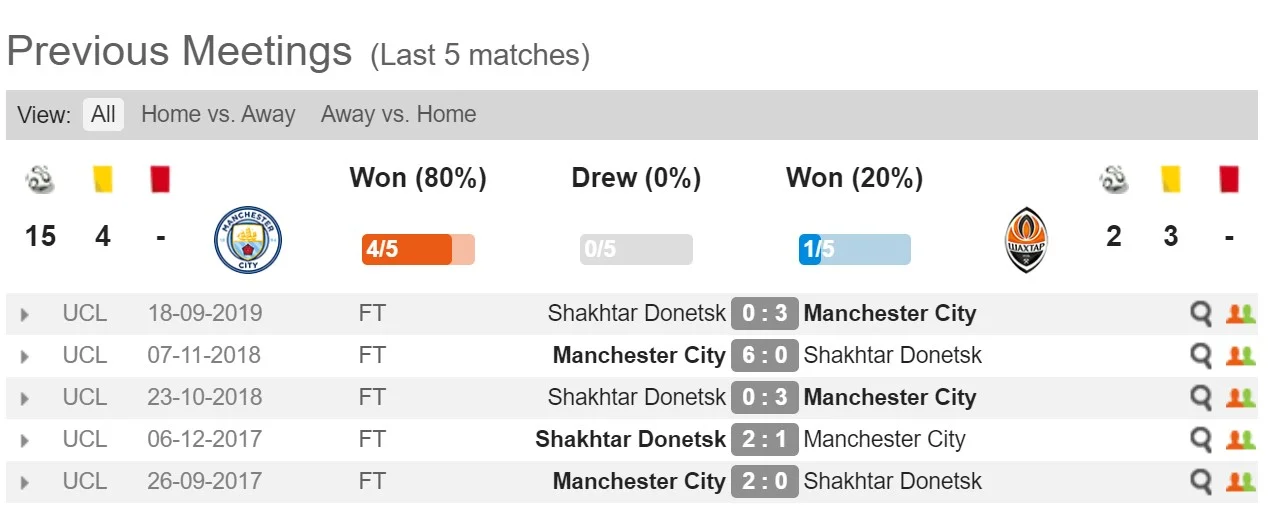Switch to Home vs. Away view

pyautogui.click(x=218, y=114)
